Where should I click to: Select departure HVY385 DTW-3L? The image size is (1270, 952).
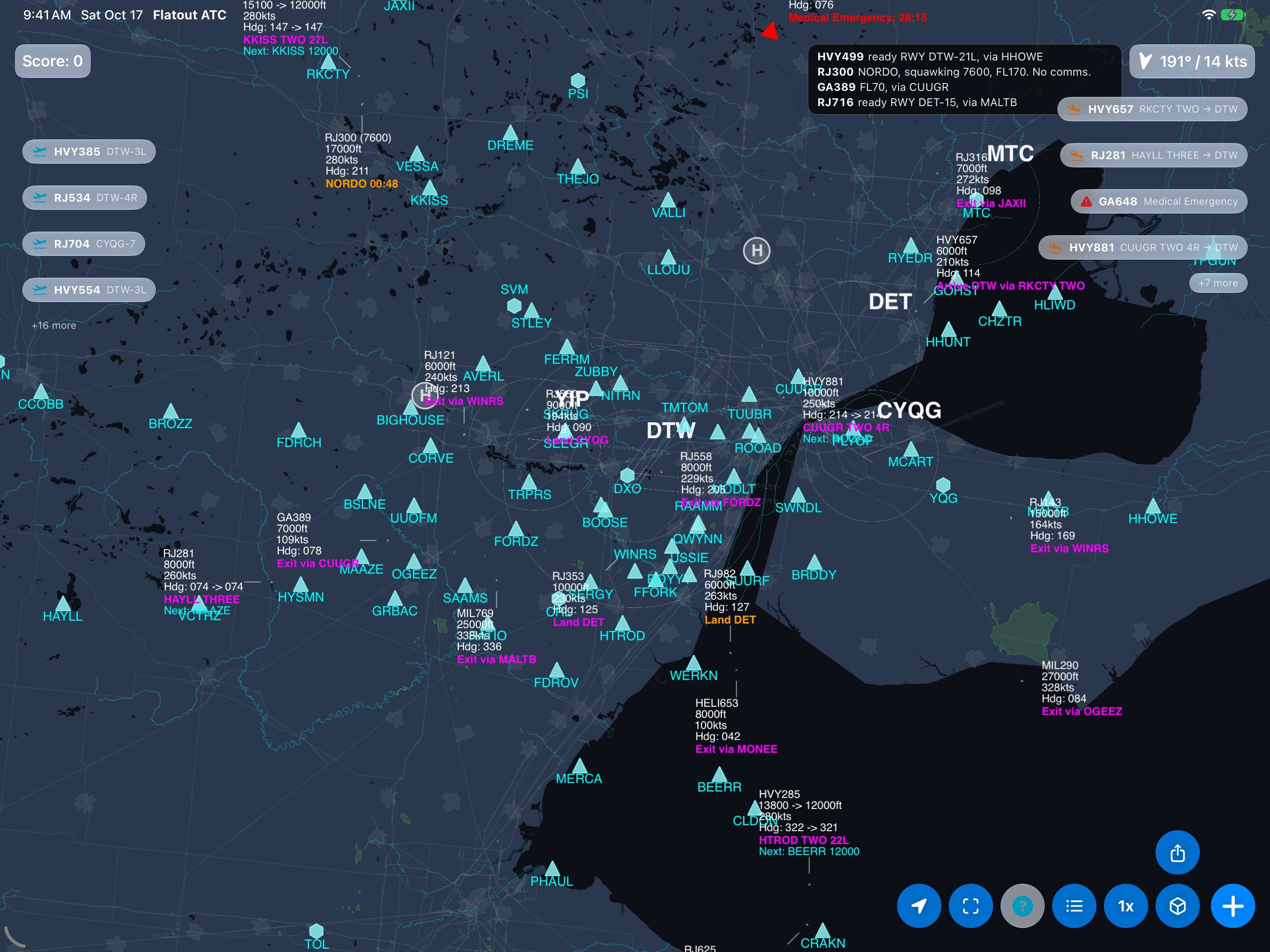89,151
